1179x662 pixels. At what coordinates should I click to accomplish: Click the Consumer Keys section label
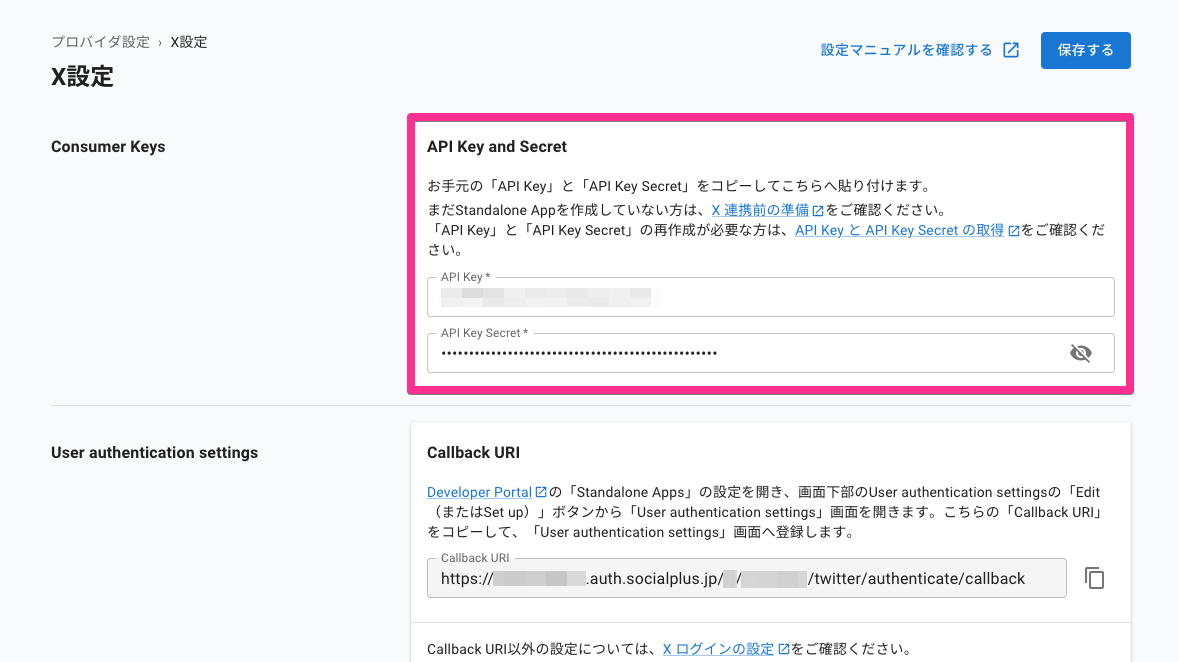pyautogui.click(x=108, y=147)
